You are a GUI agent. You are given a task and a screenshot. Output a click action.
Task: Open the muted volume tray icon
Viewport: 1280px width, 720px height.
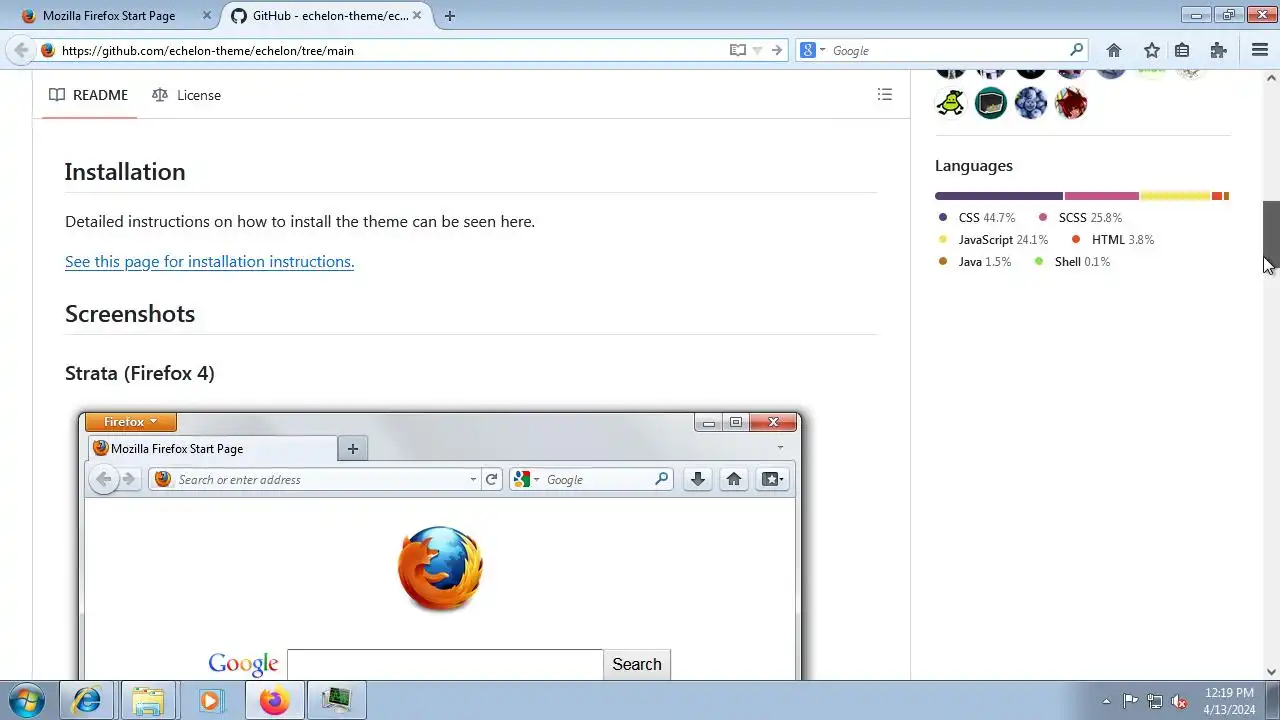pyautogui.click(x=1179, y=701)
